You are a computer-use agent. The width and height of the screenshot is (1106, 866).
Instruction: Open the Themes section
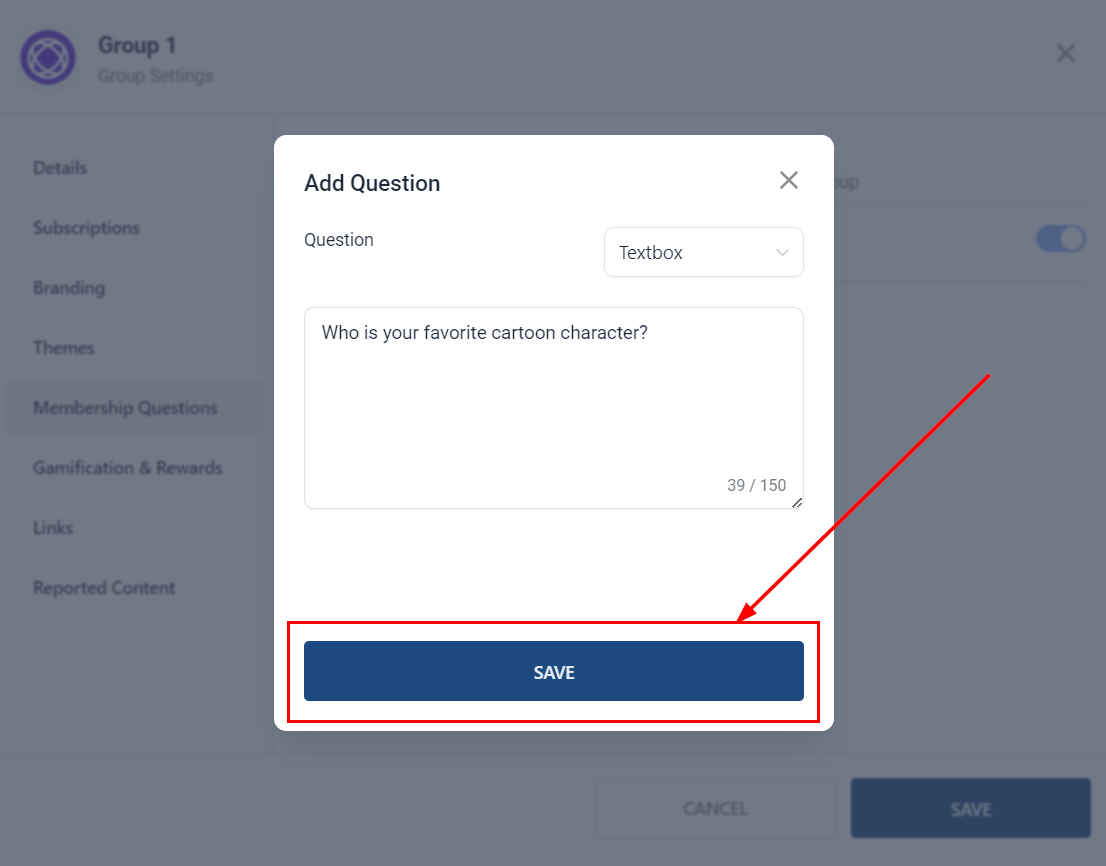pyautogui.click(x=64, y=348)
